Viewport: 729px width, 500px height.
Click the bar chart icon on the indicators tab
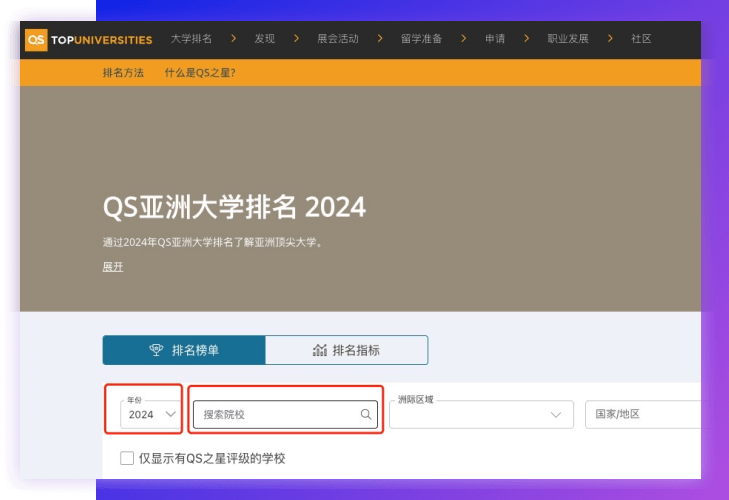click(x=320, y=350)
